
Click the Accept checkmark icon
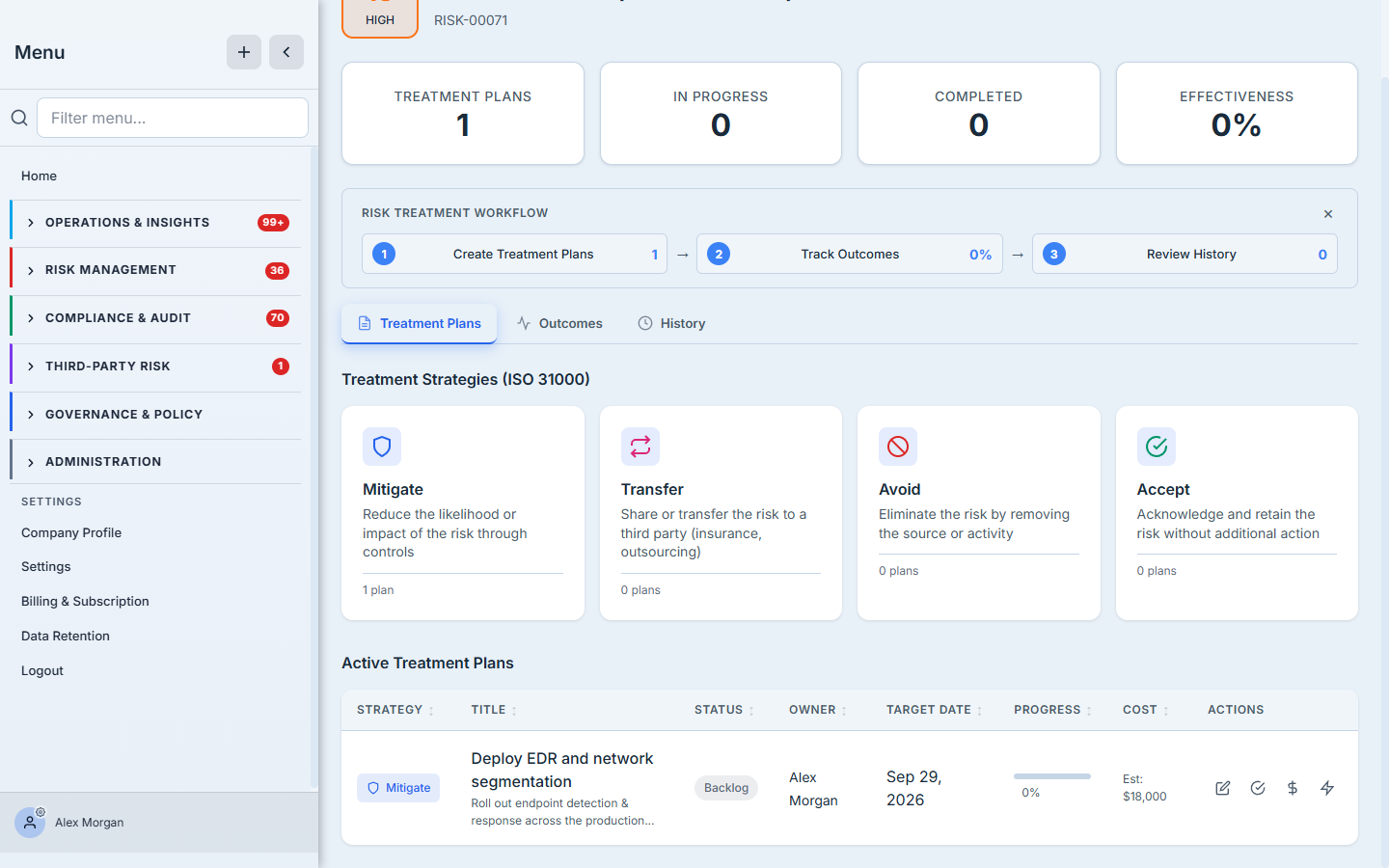click(1157, 447)
